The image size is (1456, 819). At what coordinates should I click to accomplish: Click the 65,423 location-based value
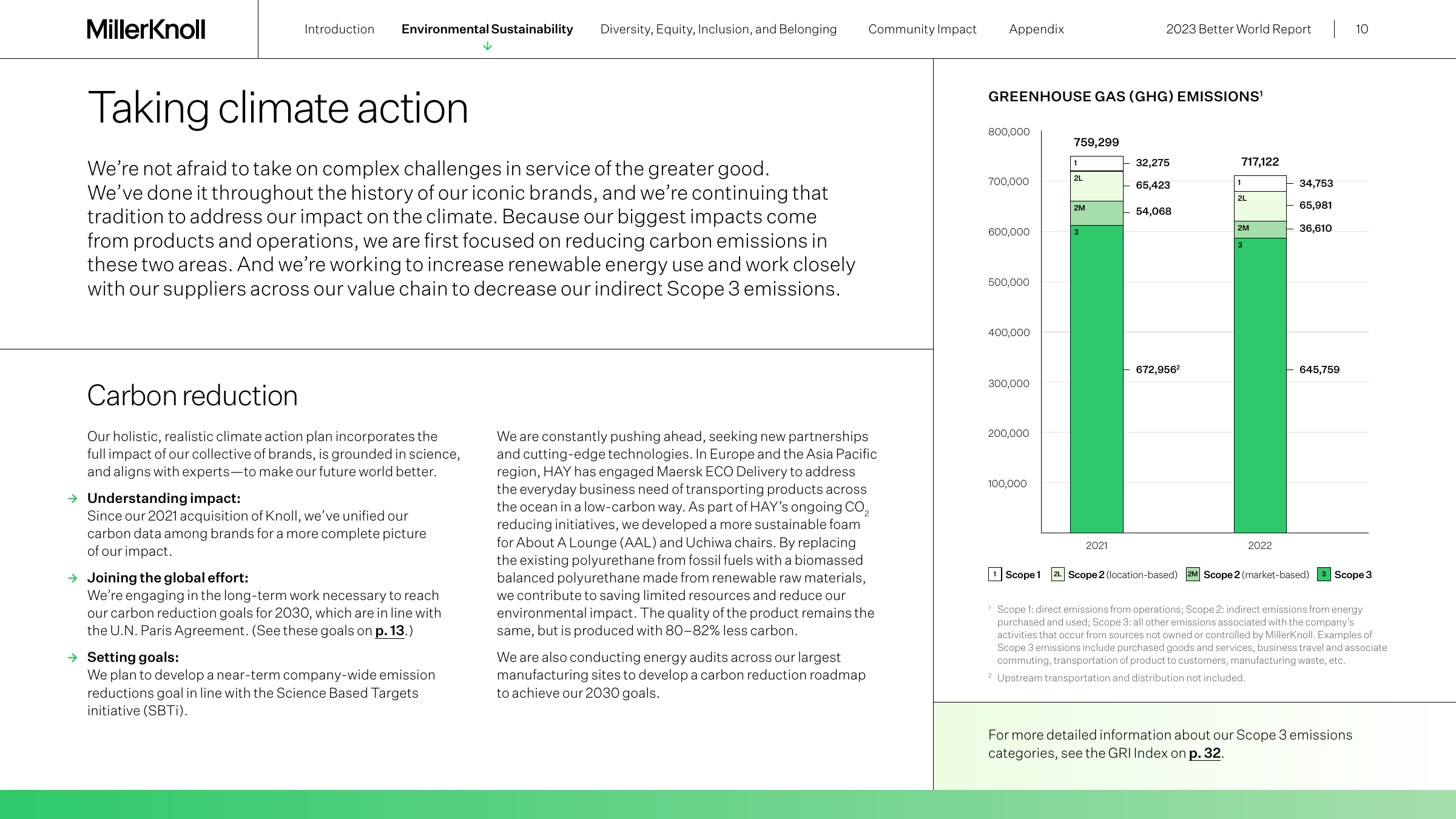[1153, 185]
